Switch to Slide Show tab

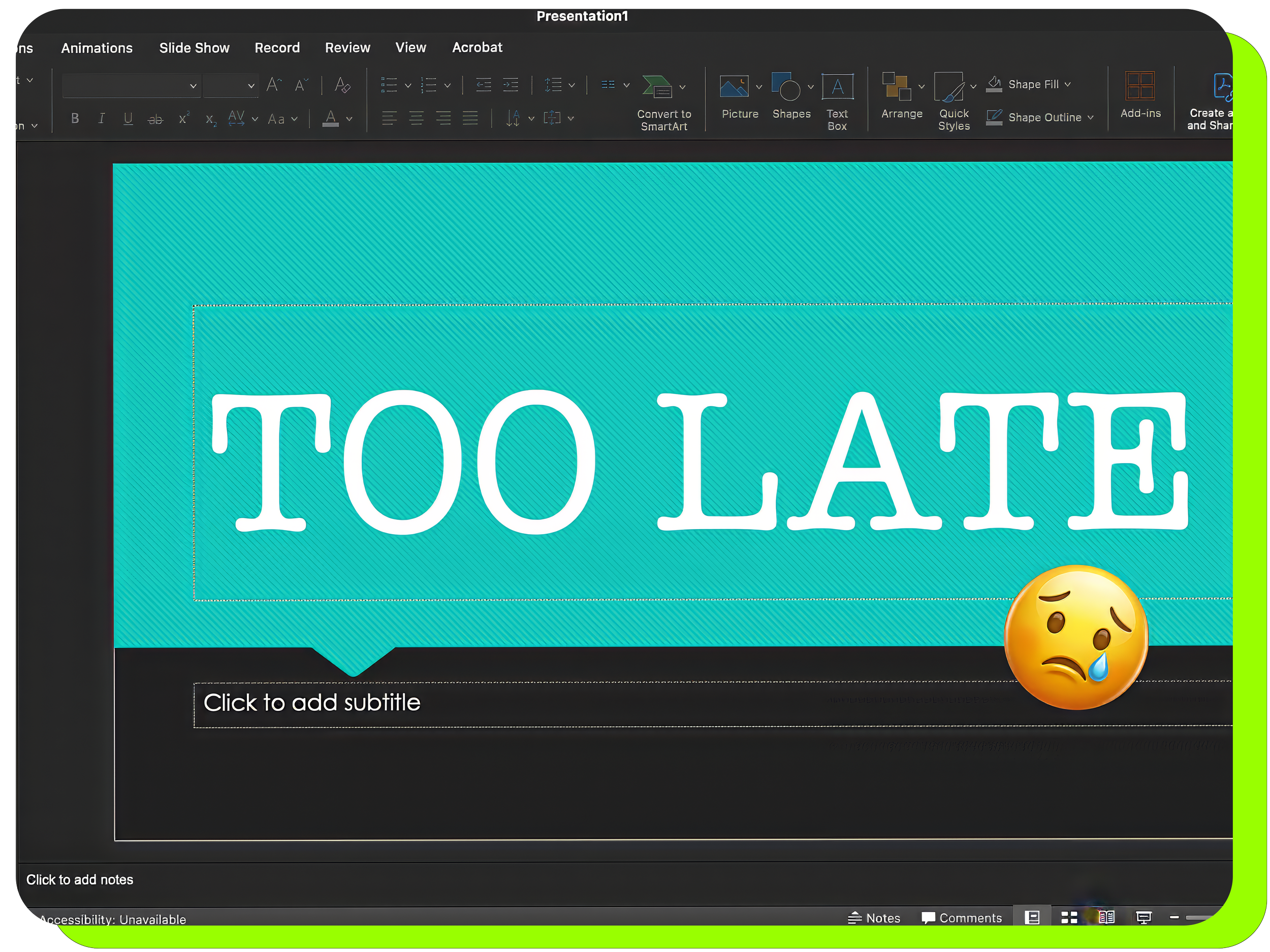coord(194,48)
